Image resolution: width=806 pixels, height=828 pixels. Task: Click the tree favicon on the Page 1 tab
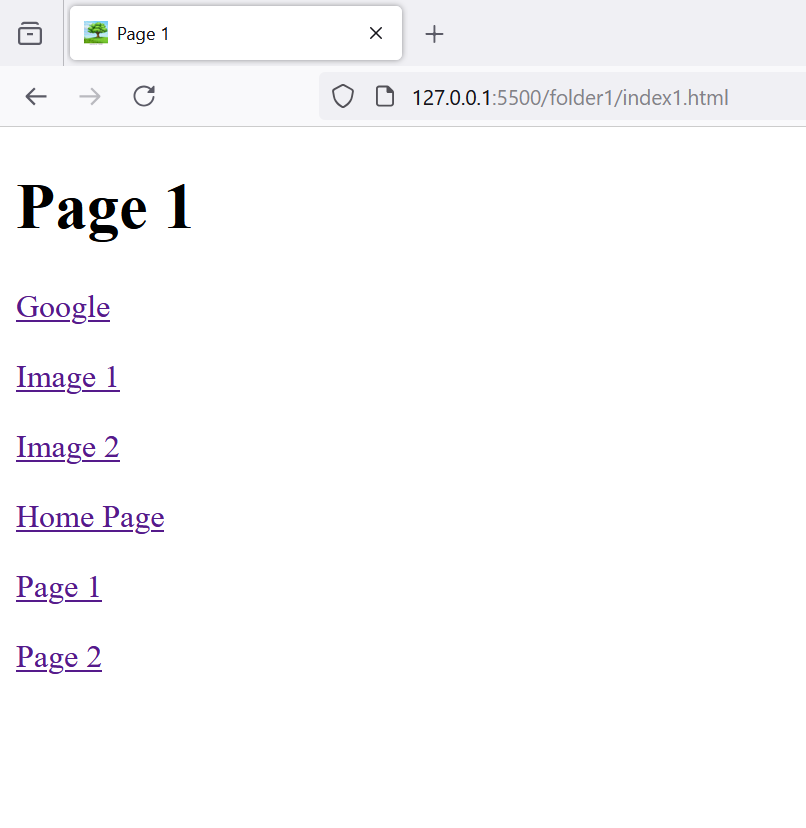click(96, 33)
